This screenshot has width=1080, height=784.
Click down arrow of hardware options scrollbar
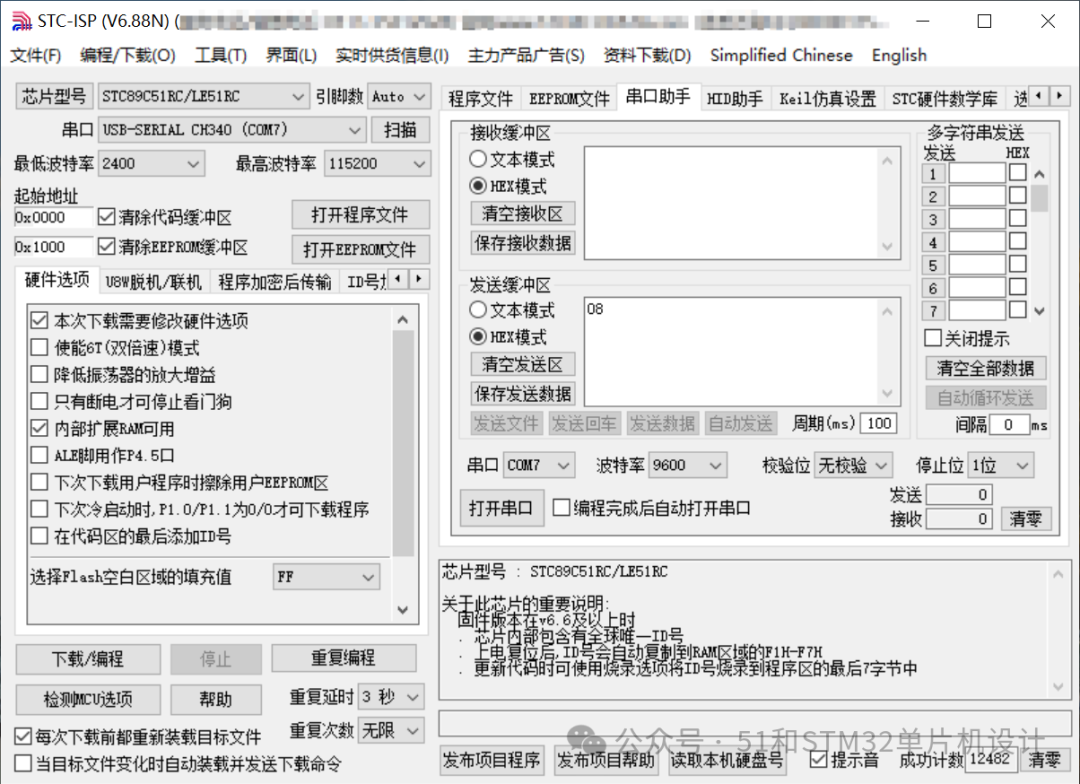tap(403, 610)
